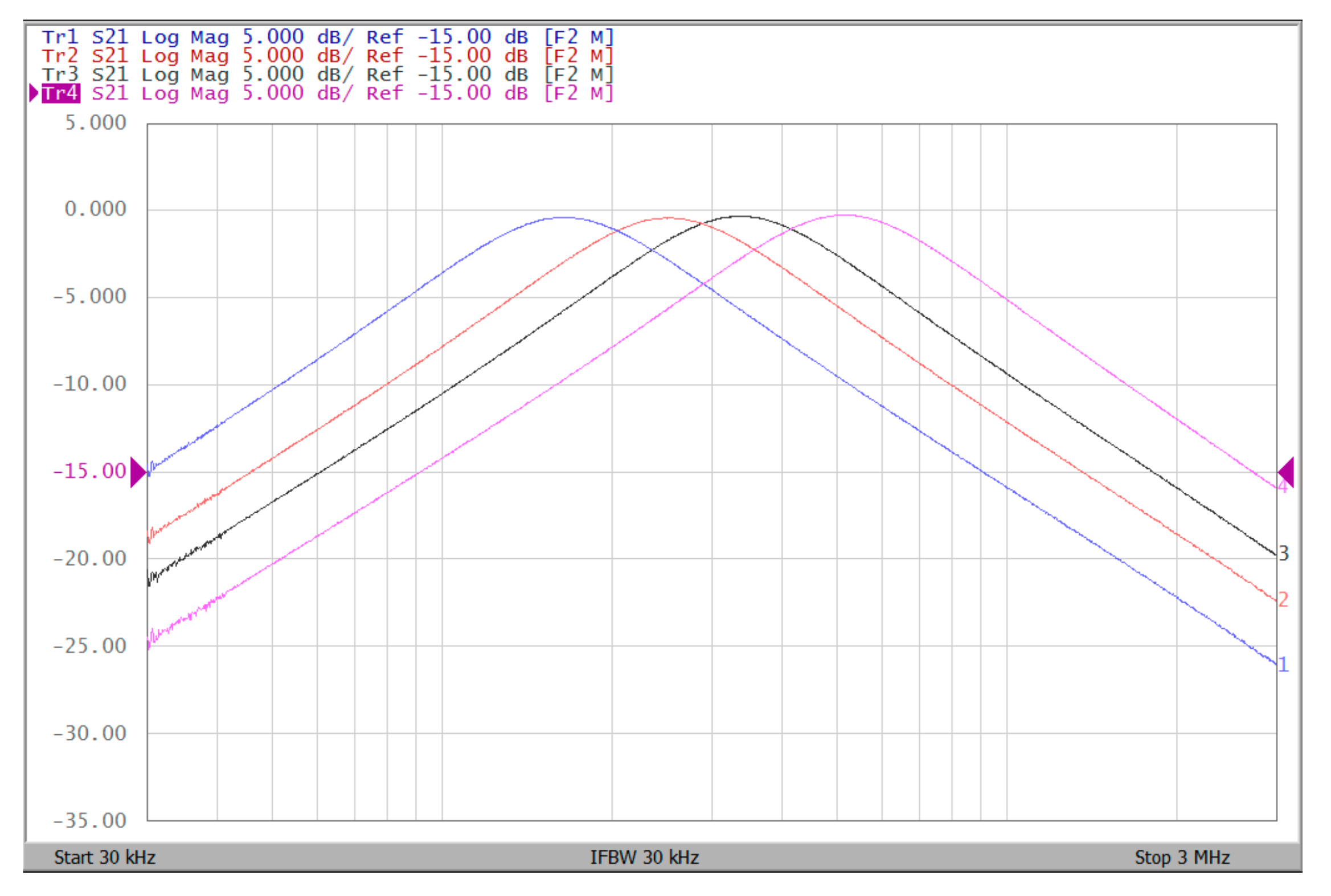The image size is (1331, 896).
Task: Click the IFBW 30 kHz status label
Action: (x=644, y=858)
